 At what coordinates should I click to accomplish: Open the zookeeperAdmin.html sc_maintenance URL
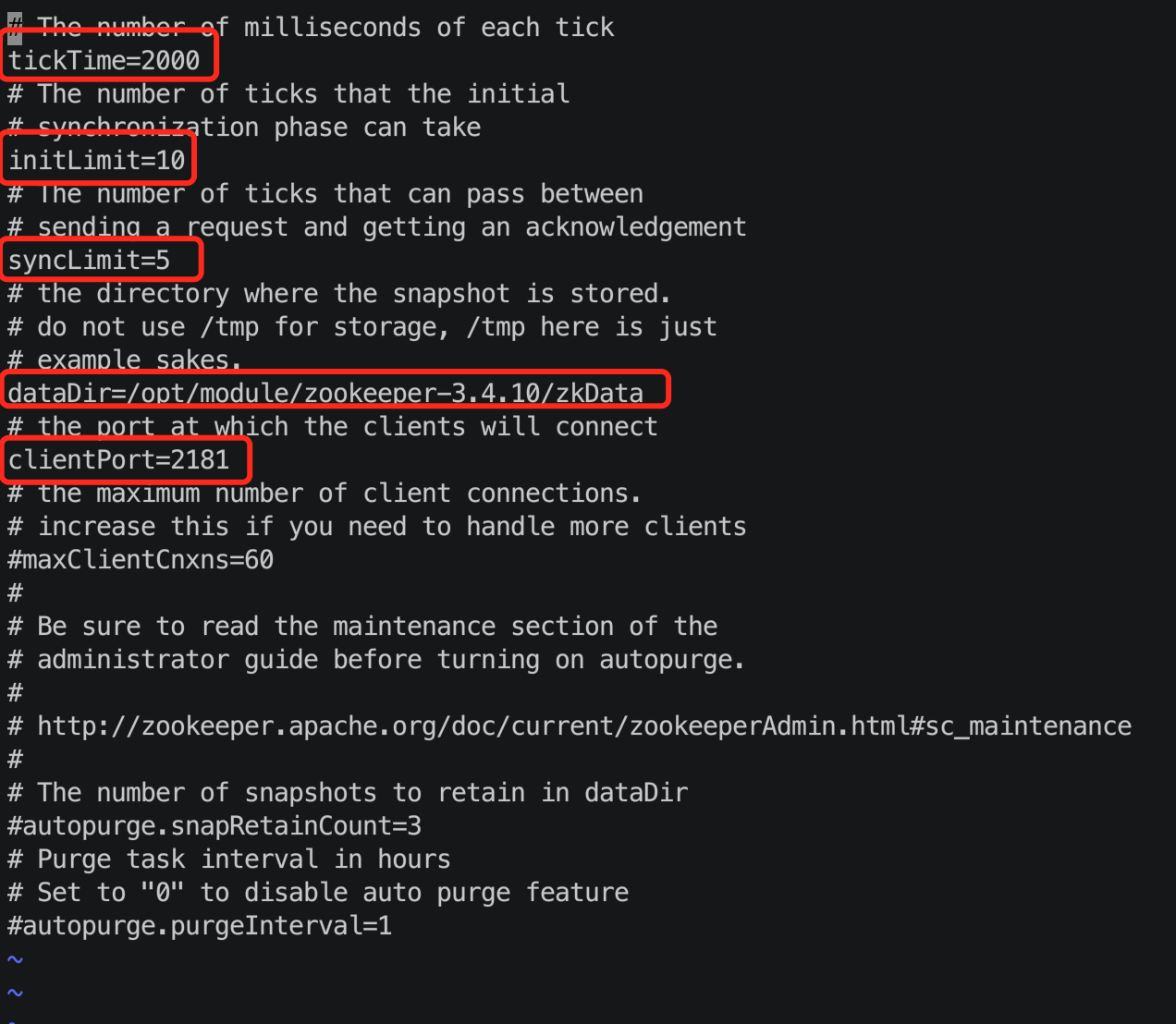coord(584,726)
